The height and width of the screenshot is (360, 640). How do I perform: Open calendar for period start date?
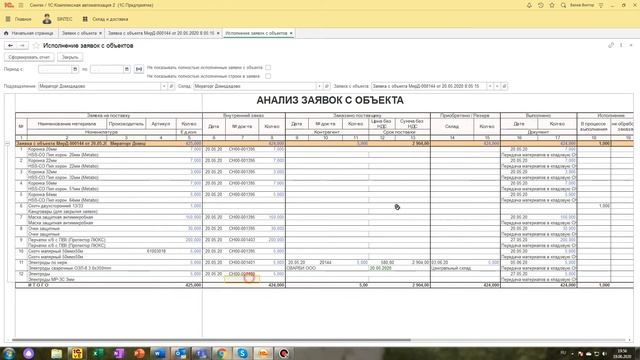click(x=75, y=69)
